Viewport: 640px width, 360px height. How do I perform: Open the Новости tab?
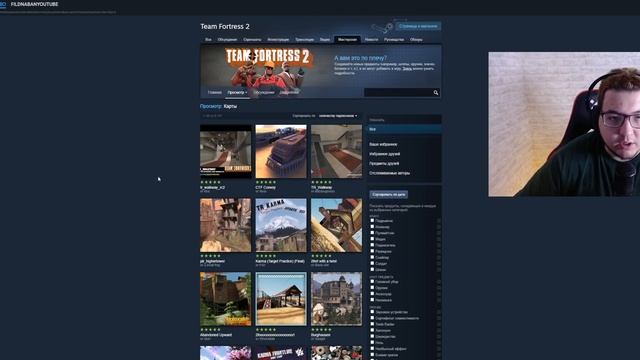pyautogui.click(x=371, y=40)
